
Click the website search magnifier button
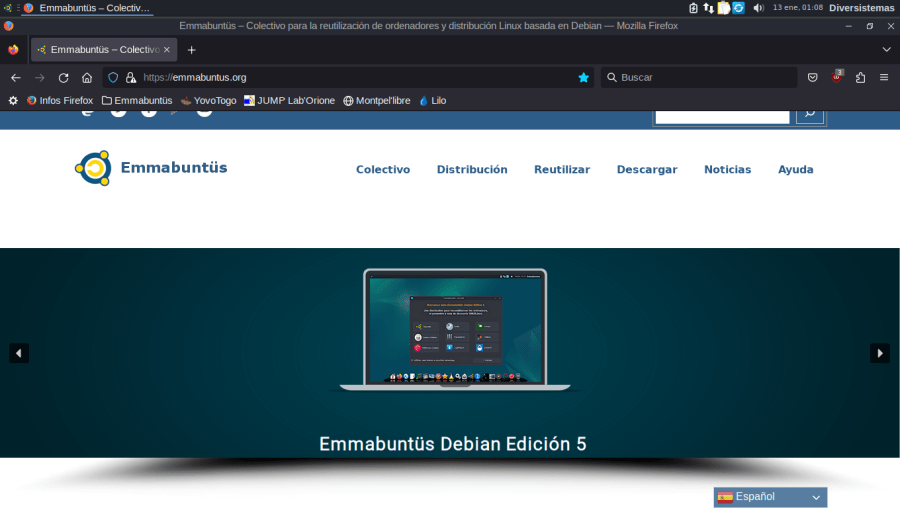[810, 114]
